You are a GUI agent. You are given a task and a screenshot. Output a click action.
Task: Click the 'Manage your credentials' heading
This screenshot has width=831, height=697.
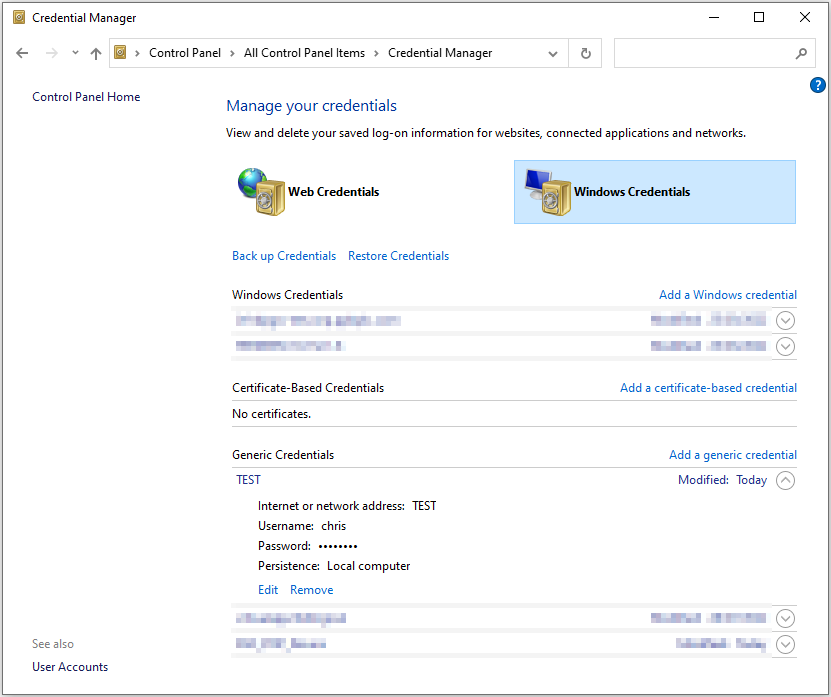[311, 106]
